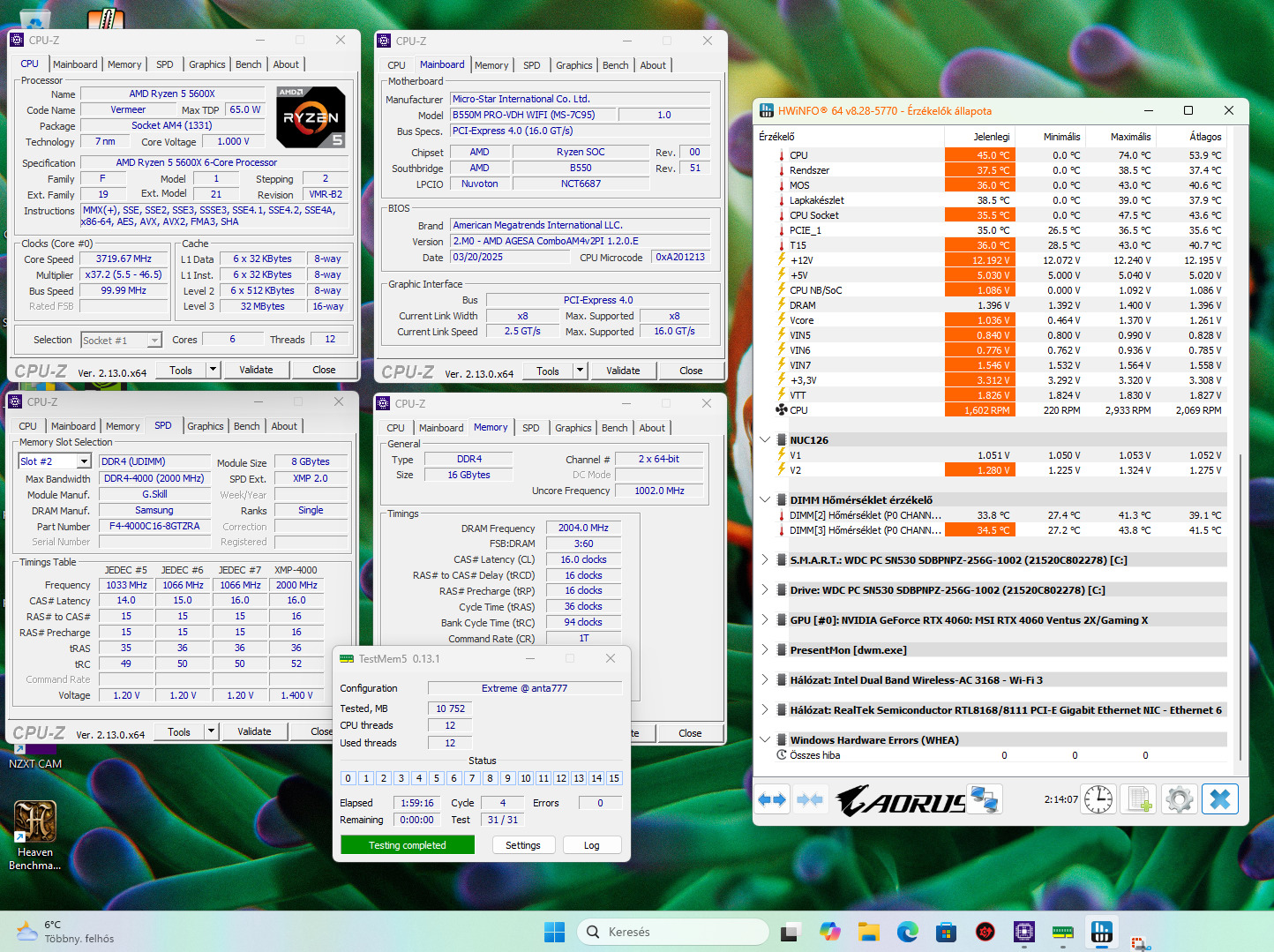Viewport: 1274px width, 952px height.
Task: Open CPU tab in CPU-Z Mainboard window
Action: click(397, 65)
